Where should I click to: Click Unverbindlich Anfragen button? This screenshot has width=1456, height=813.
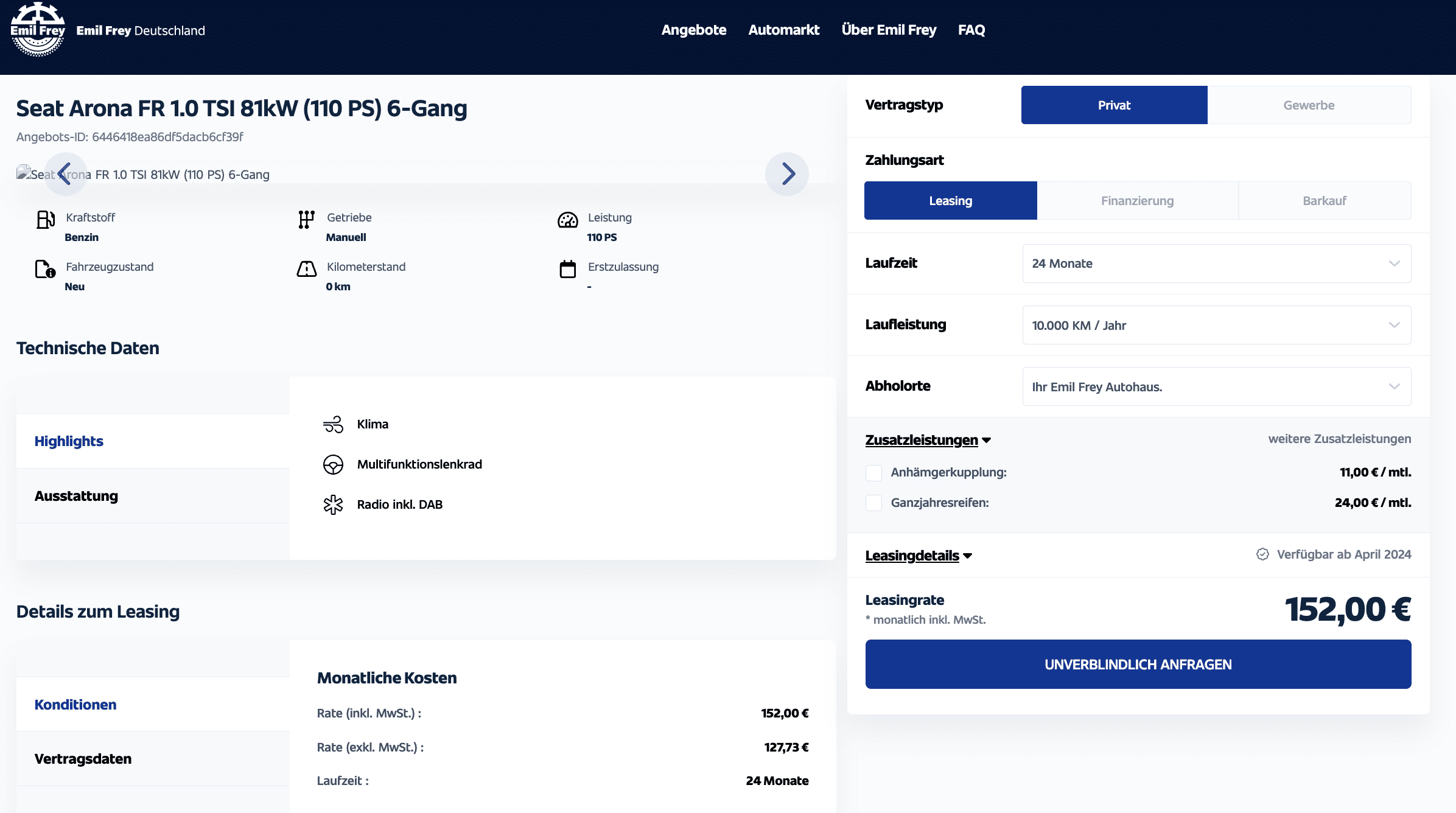coord(1138,665)
